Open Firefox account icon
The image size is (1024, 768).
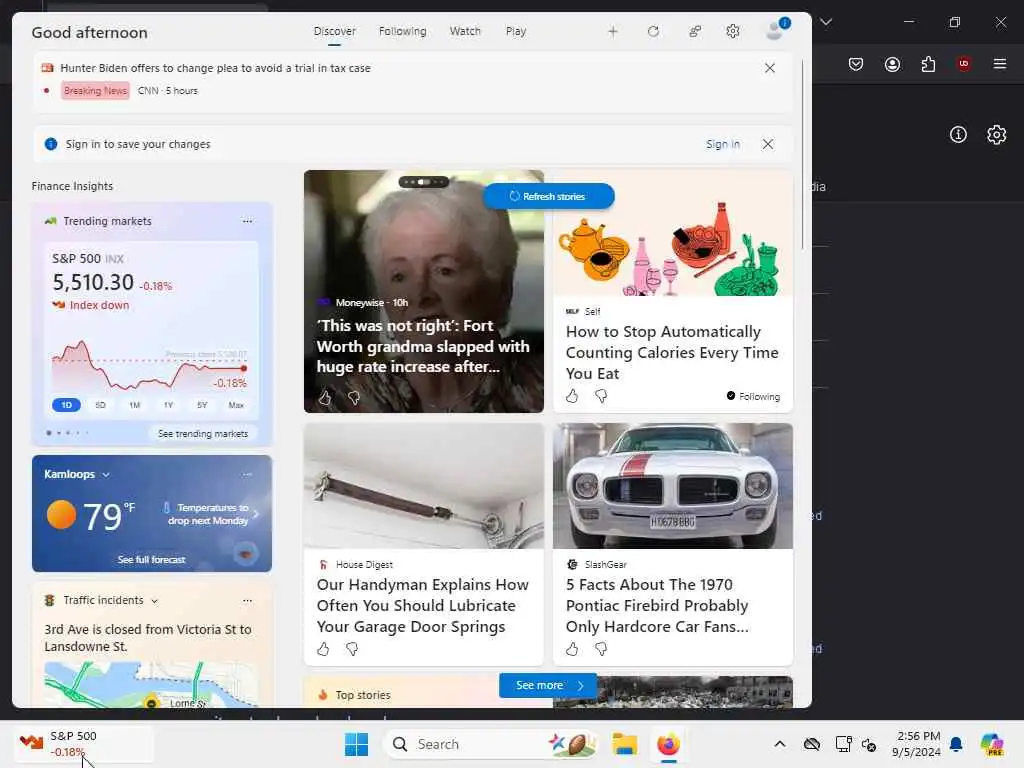pyautogui.click(x=892, y=64)
